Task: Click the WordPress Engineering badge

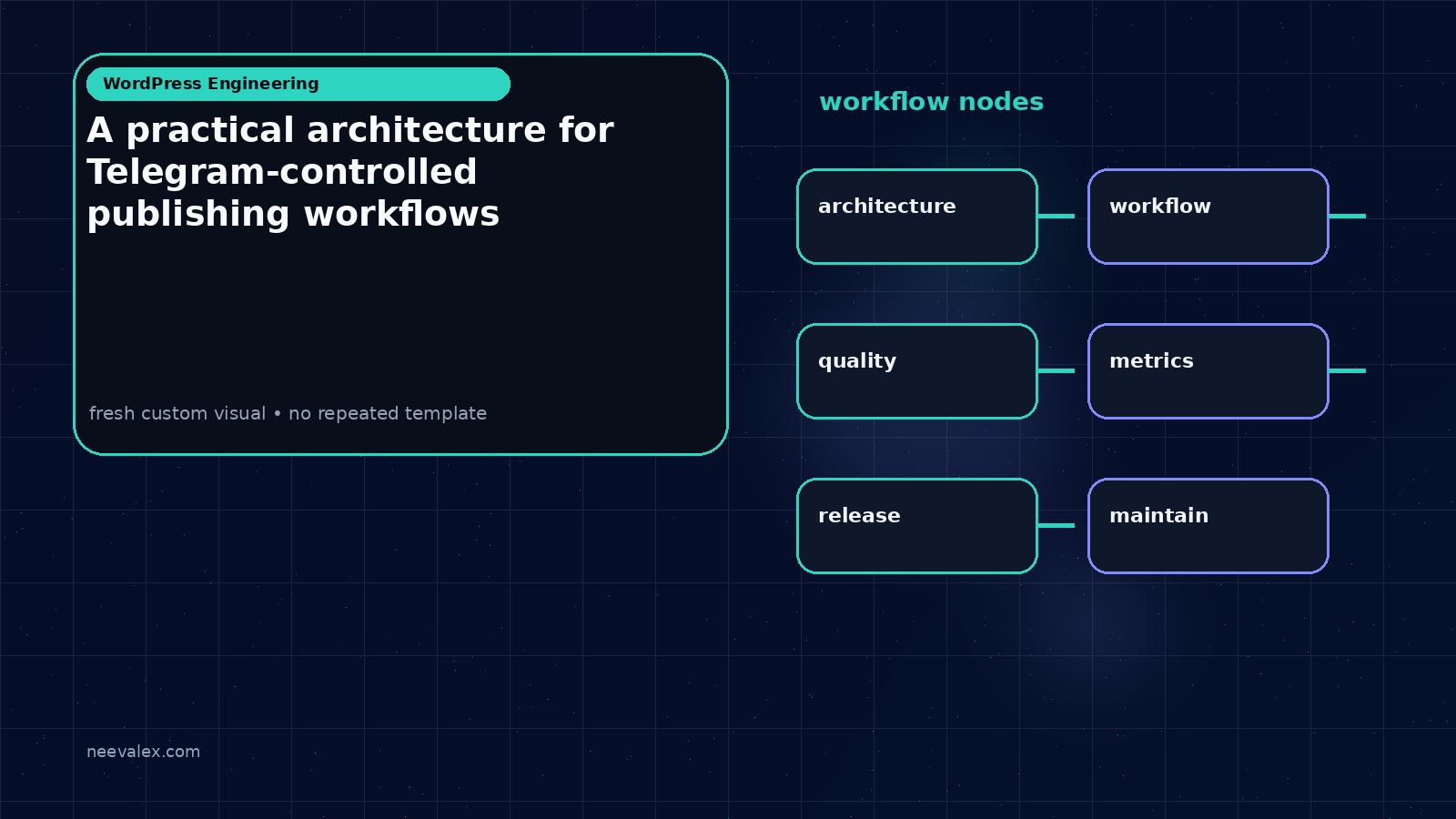Action: point(298,84)
